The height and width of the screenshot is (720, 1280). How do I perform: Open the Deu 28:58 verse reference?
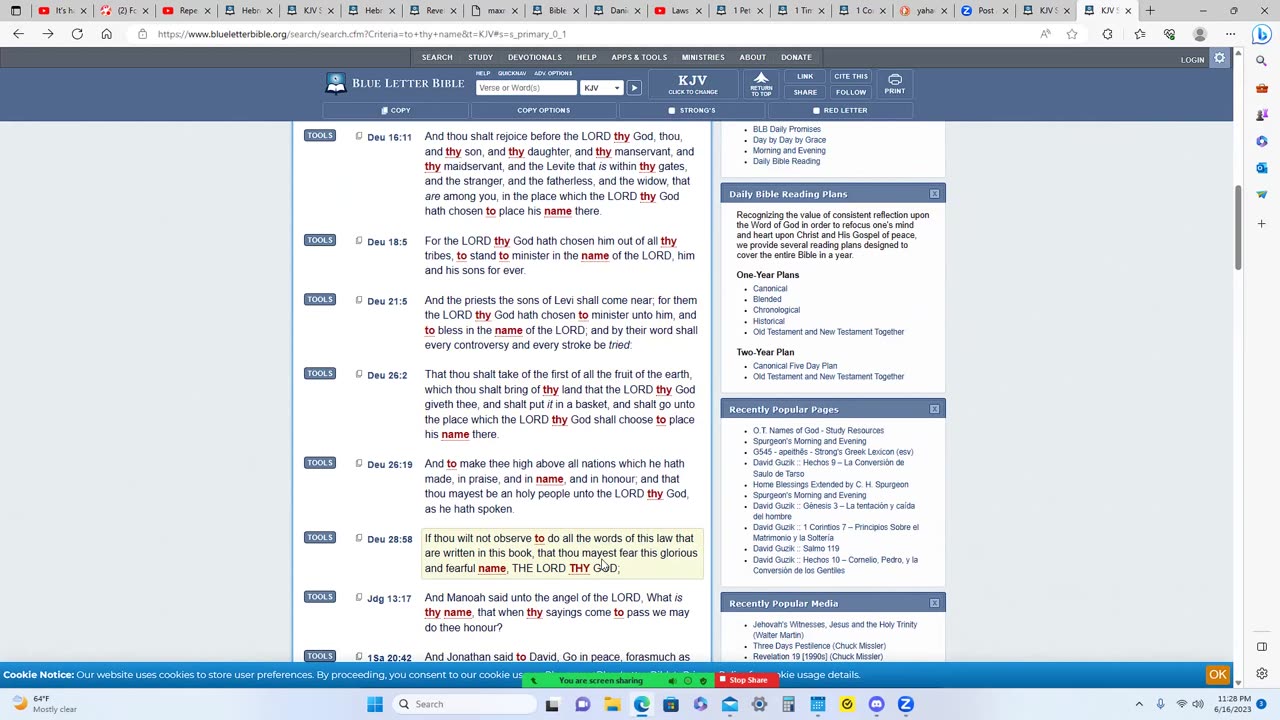(x=389, y=539)
